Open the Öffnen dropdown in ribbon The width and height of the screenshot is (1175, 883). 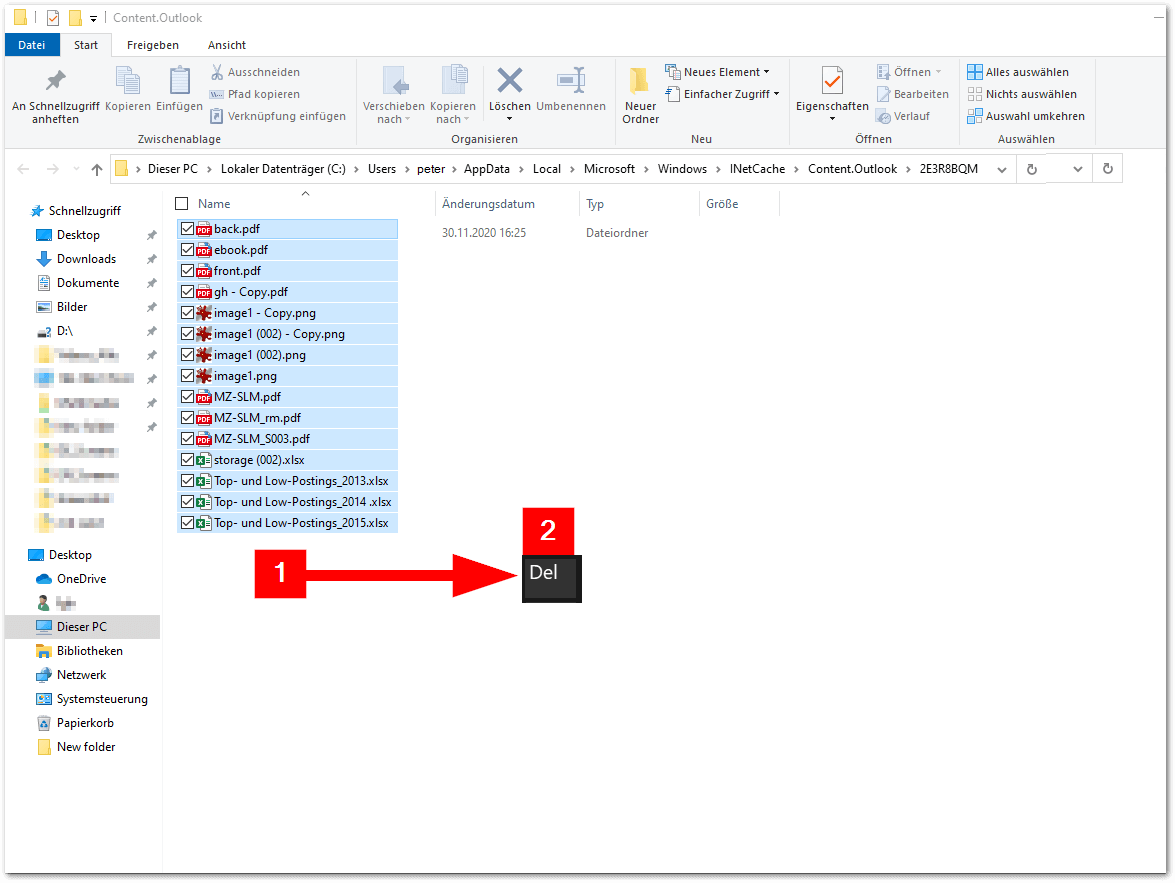(x=938, y=72)
